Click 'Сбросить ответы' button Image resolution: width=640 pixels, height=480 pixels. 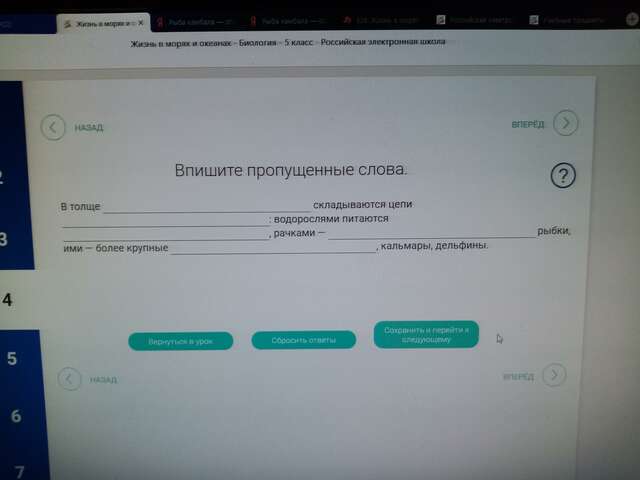coord(304,340)
